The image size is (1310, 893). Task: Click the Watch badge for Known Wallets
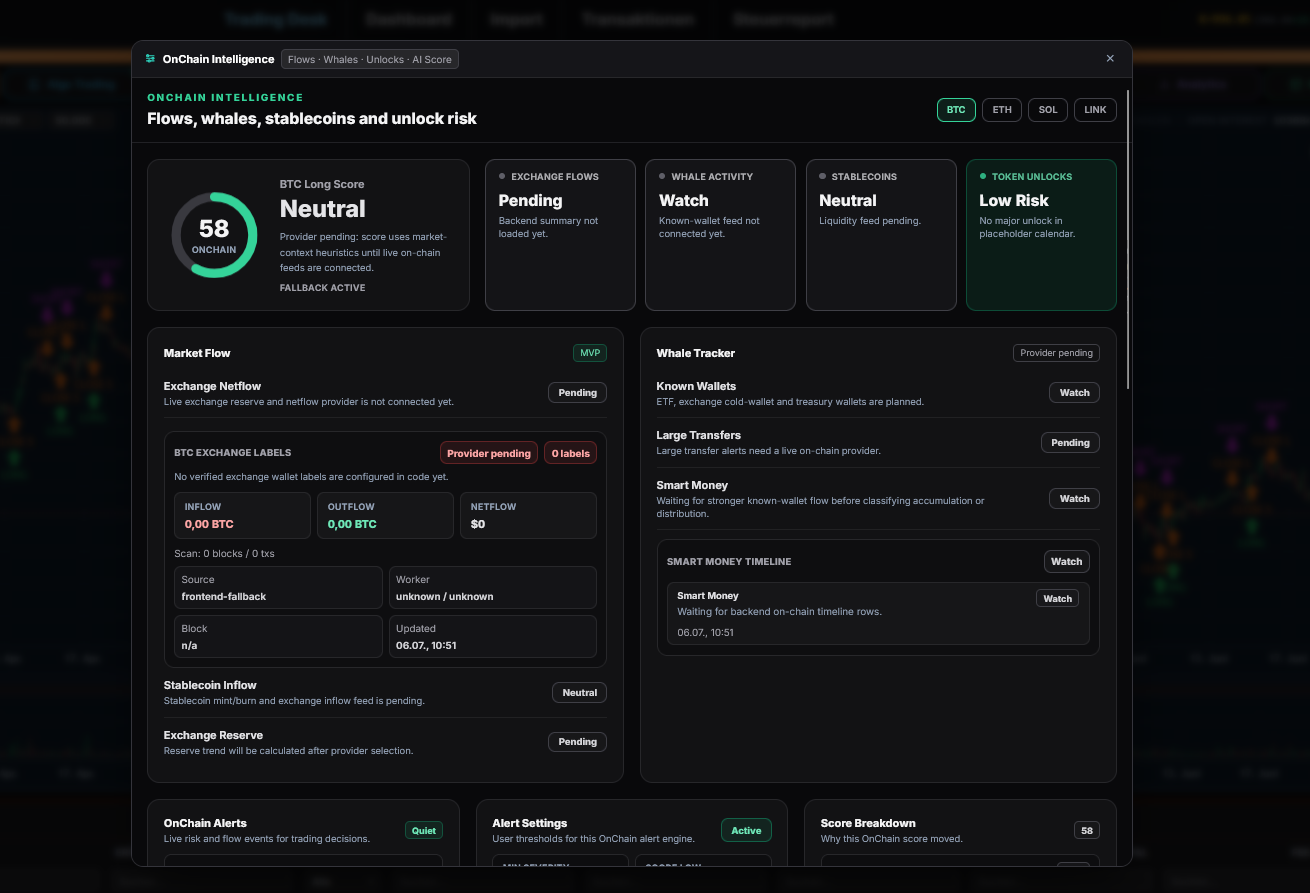click(1074, 393)
